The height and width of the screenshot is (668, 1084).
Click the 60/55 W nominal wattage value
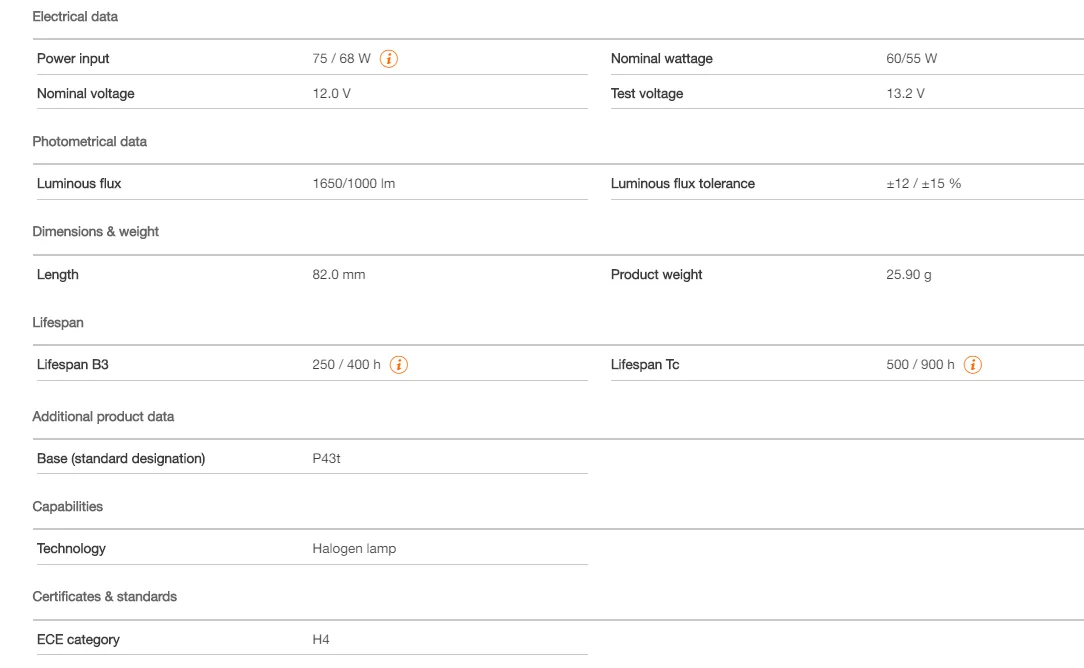pyautogui.click(x=904, y=58)
